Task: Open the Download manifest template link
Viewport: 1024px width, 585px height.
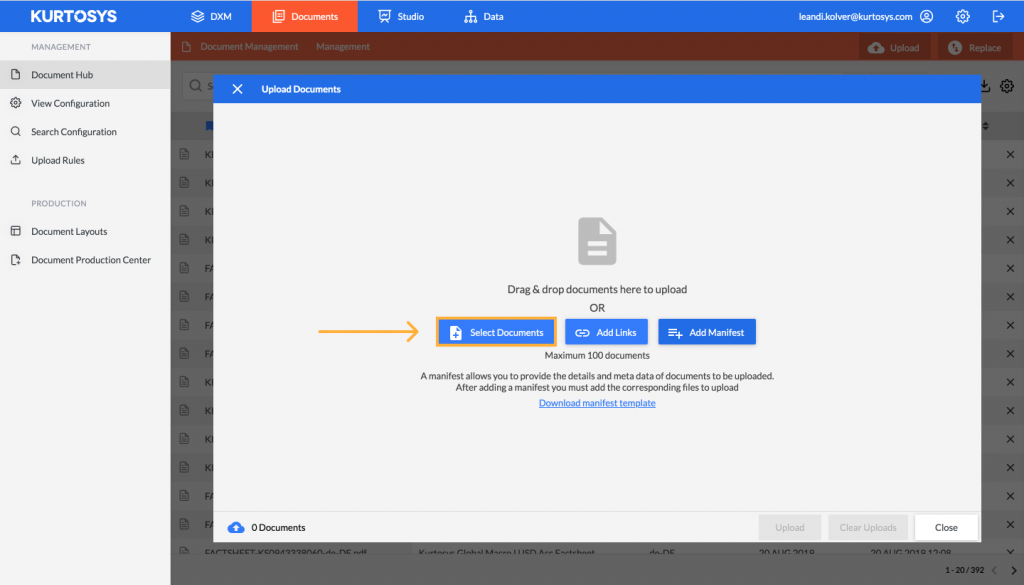Action: point(597,403)
